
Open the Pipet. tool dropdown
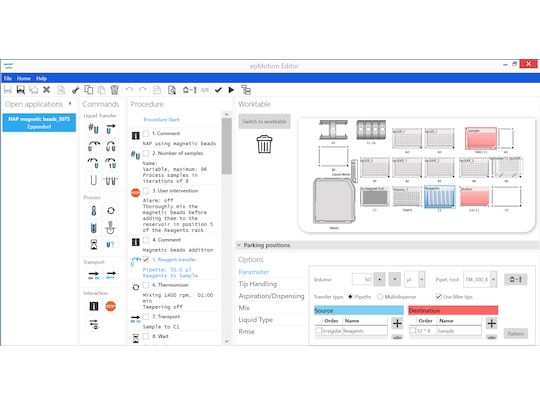point(494,280)
